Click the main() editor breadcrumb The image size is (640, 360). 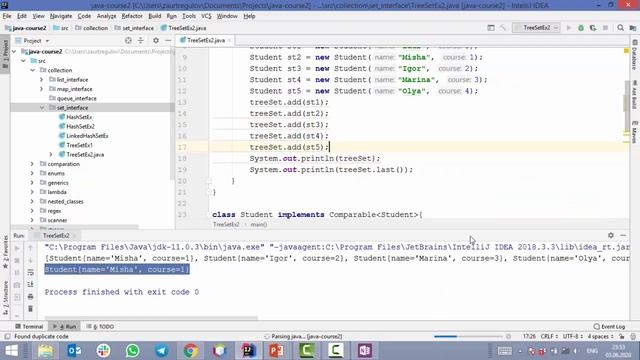(258, 224)
